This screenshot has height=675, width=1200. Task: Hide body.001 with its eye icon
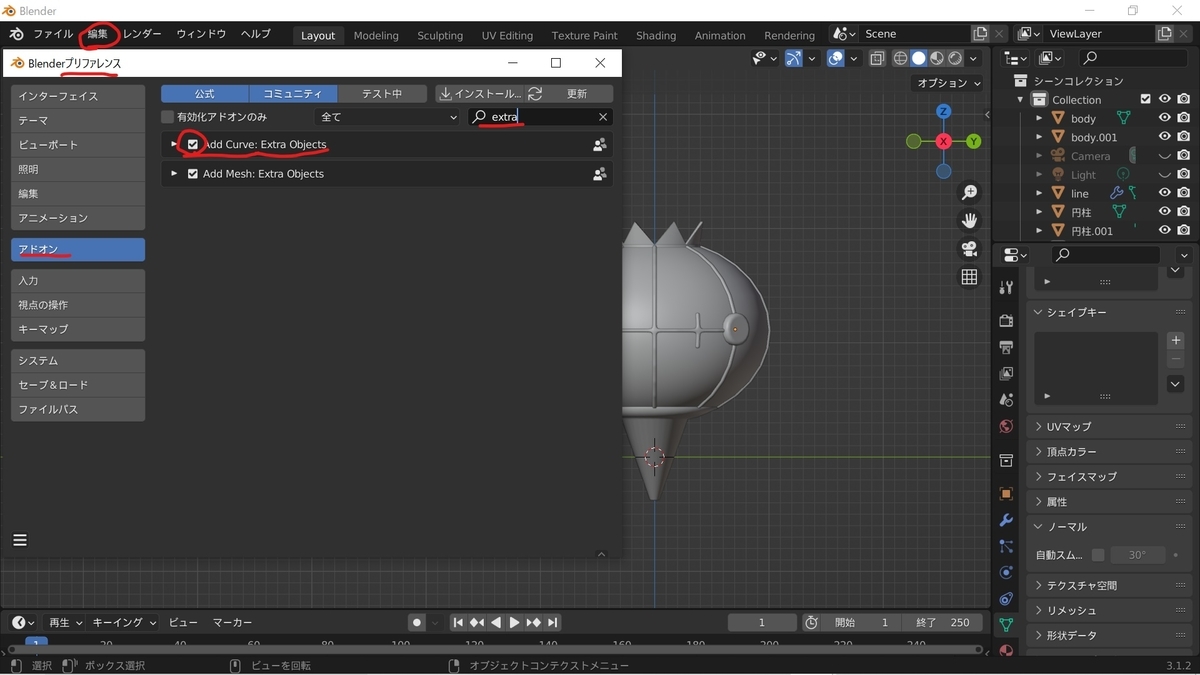coord(1164,137)
